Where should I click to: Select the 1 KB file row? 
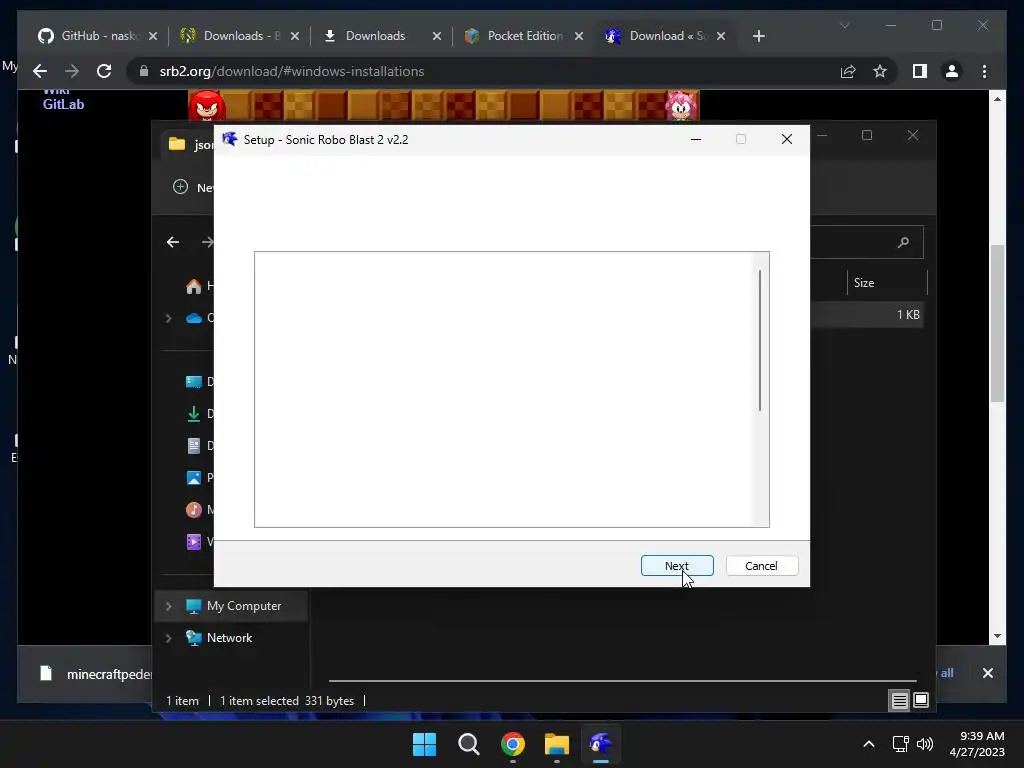point(866,315)
